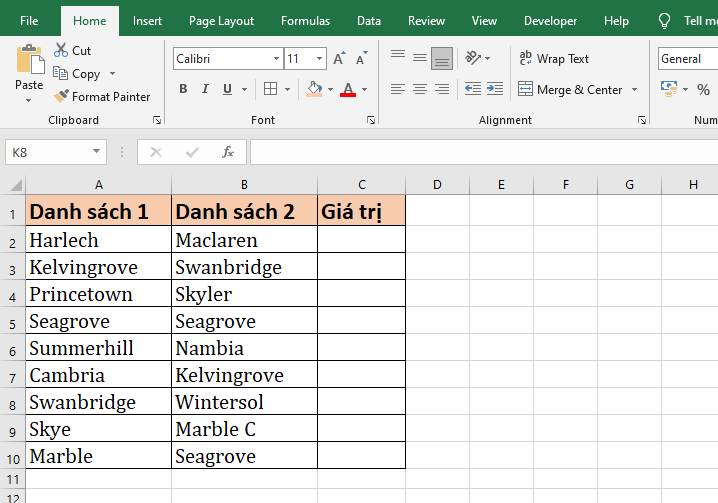Viewport: 718px width, 503px height.
Task: Toggle Italic formatting
Action: point(205,89)
